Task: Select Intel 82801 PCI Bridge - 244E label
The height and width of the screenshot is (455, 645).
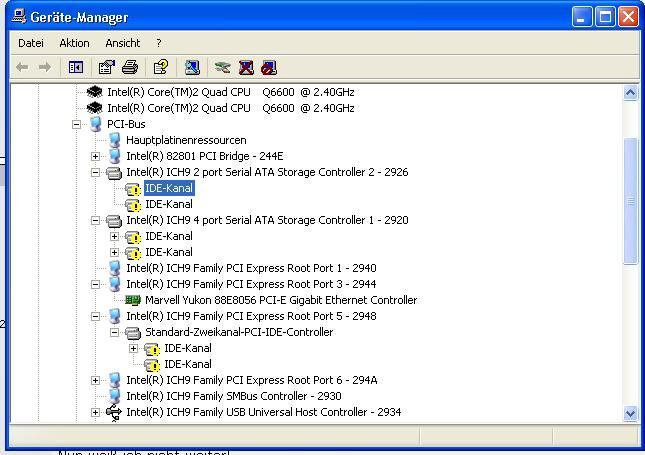Action: coord(205,156)
